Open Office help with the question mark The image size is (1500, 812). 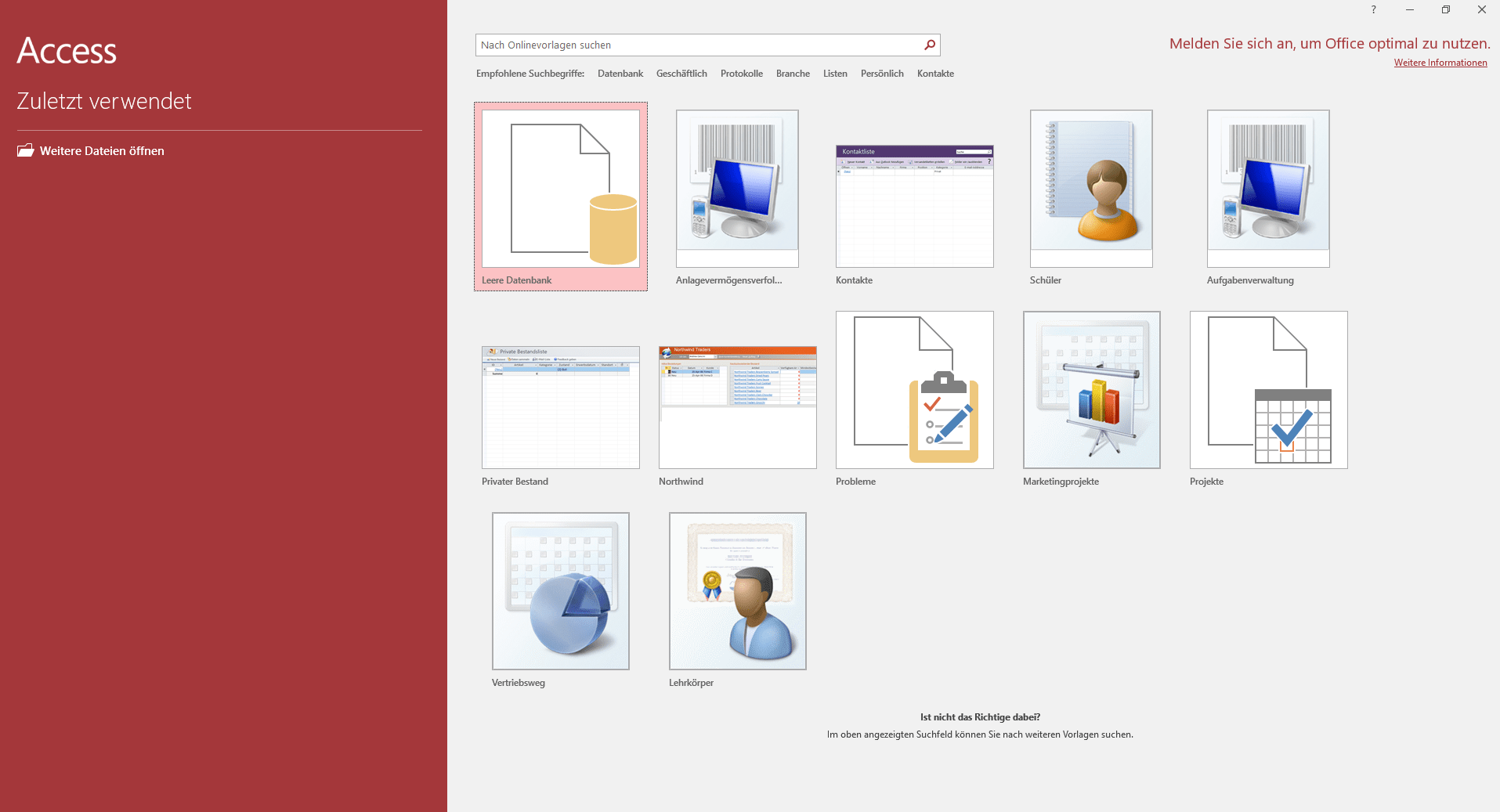[1372, 9]
